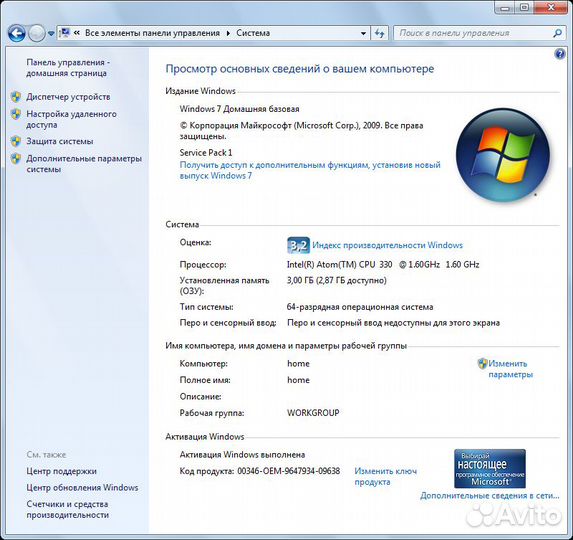Click 'Перо и сенсорный ввод недоступны' text
The image size is (573, 540).
394,323
